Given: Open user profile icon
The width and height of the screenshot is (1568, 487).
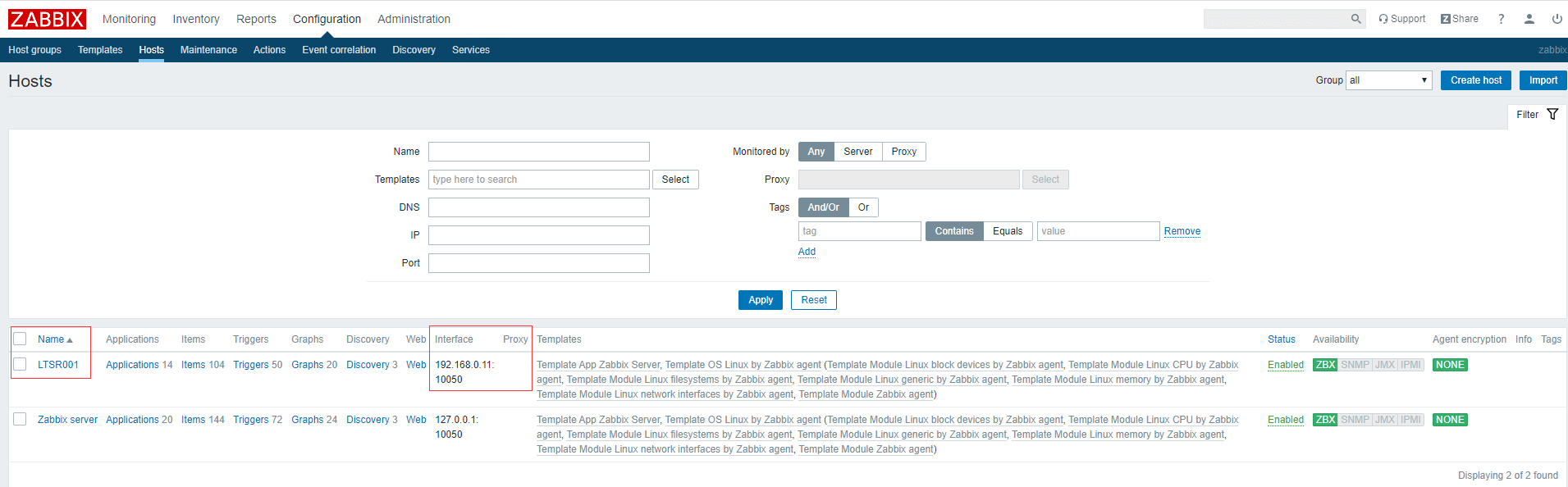Looking at the screenshot, I should click(x=1529, y=19).
